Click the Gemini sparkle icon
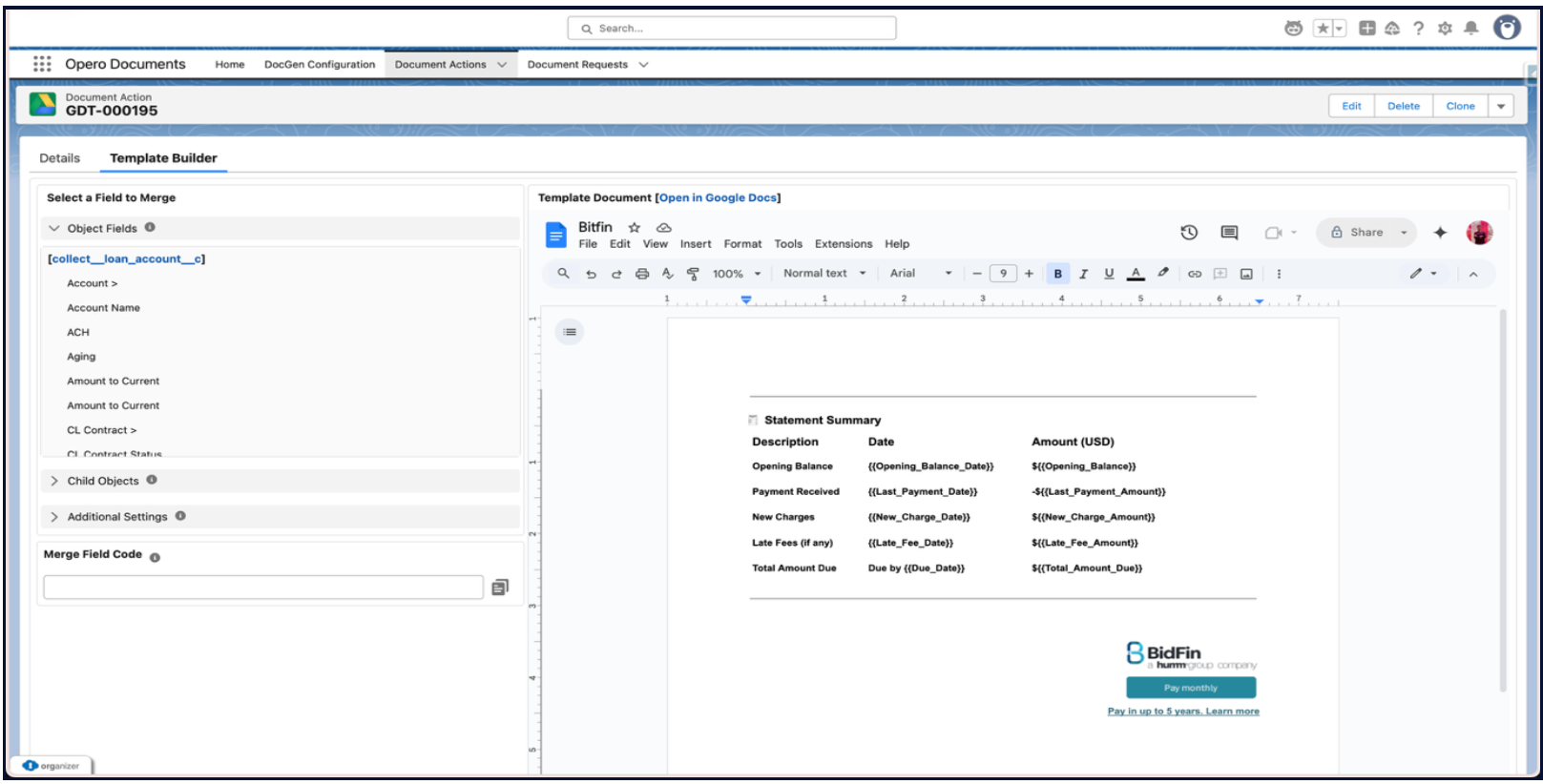This screenshot has width=1543, height=784. point(1440,233)
